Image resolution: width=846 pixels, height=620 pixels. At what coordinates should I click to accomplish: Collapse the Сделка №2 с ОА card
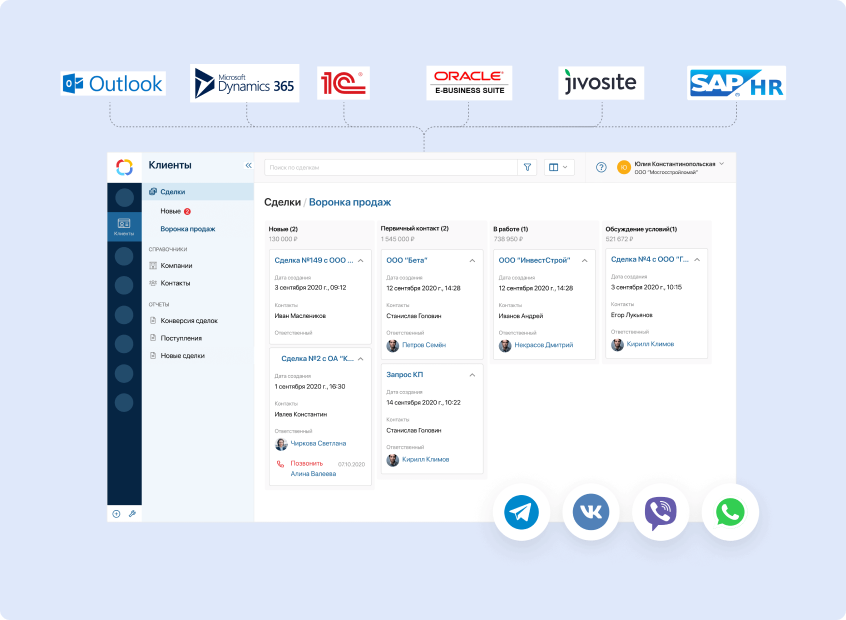360,359
